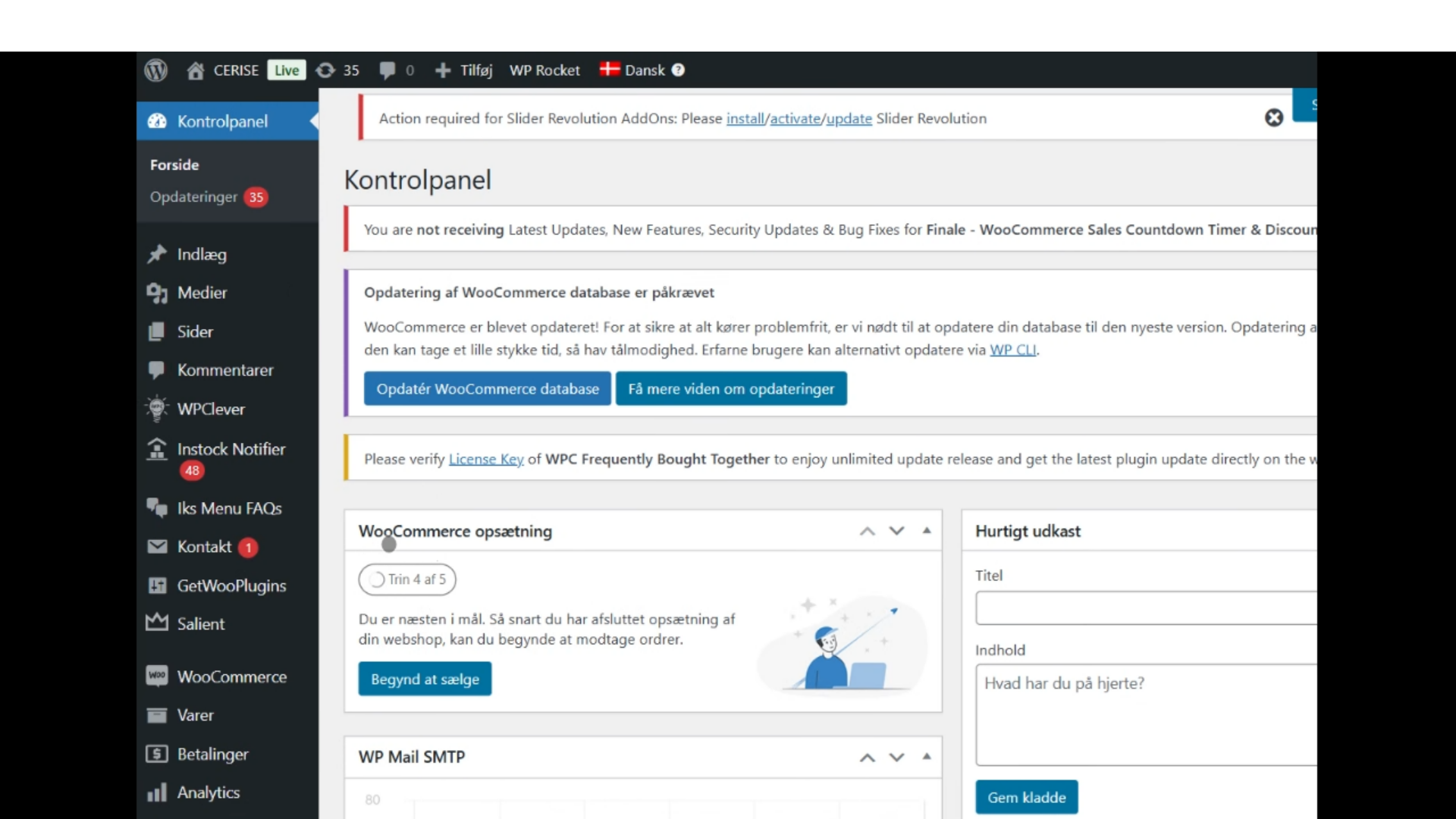The image size is (1456, 819).
Task: Click the WooCommerce setup illustration
Action: 843,645
